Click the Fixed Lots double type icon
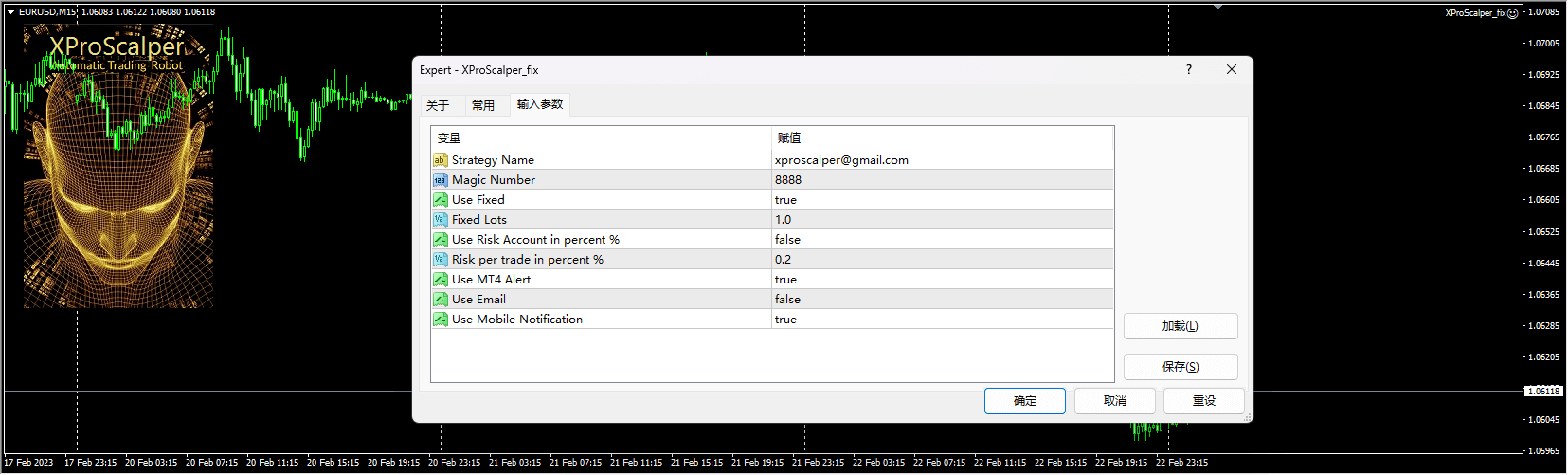The image size is (1568, 475). [x=441, y=220]
